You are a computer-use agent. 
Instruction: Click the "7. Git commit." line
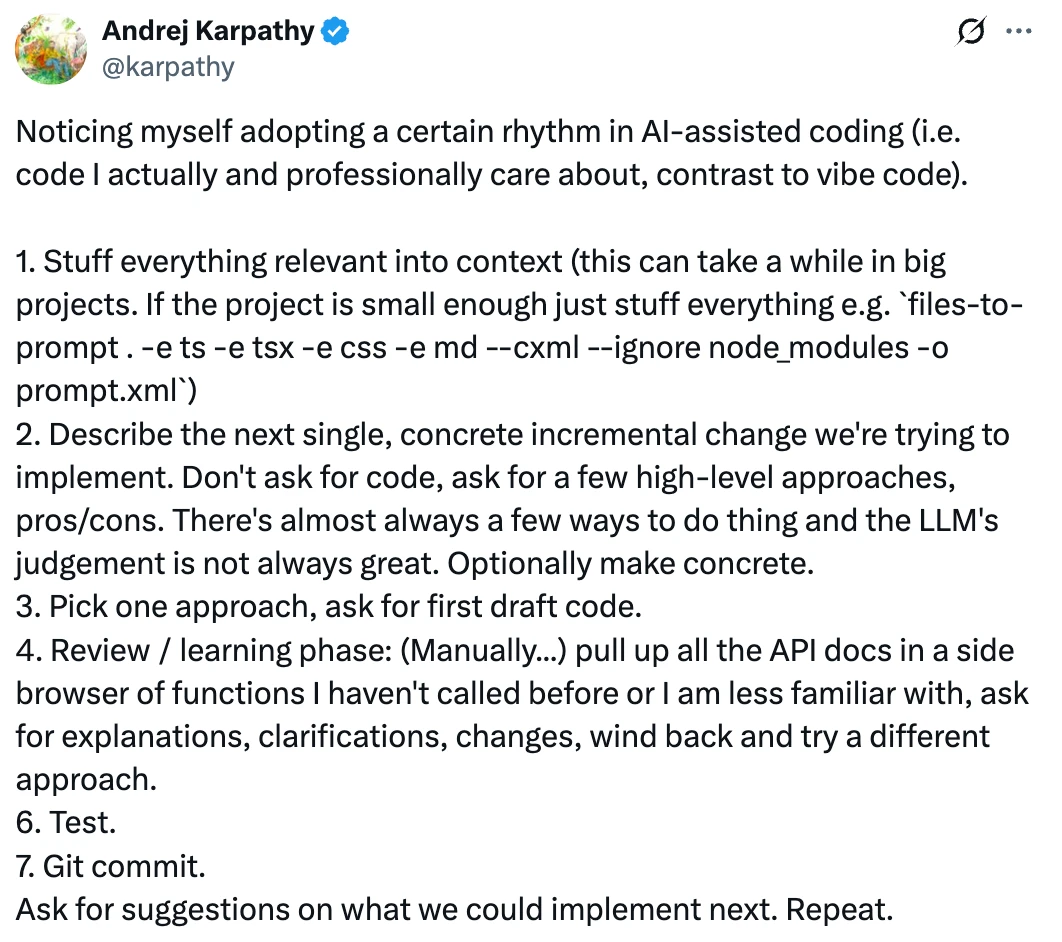(x=111, y=866)
